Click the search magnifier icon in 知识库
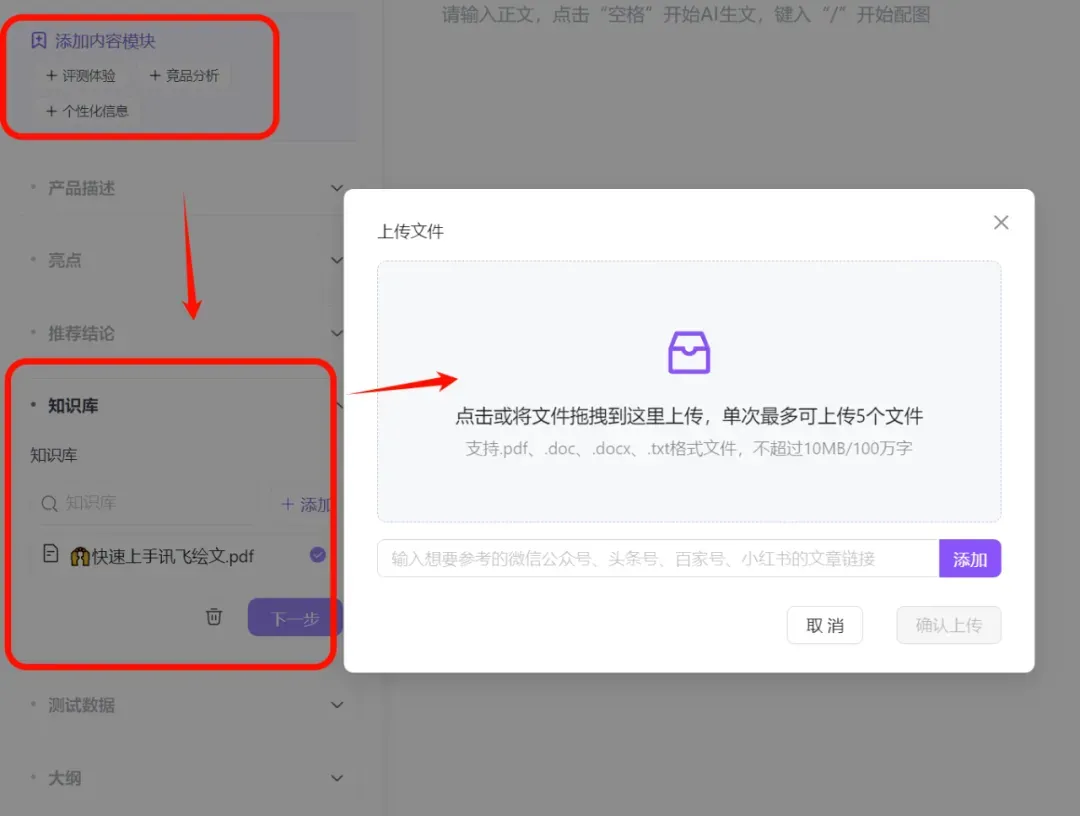 tap(49, 504)
